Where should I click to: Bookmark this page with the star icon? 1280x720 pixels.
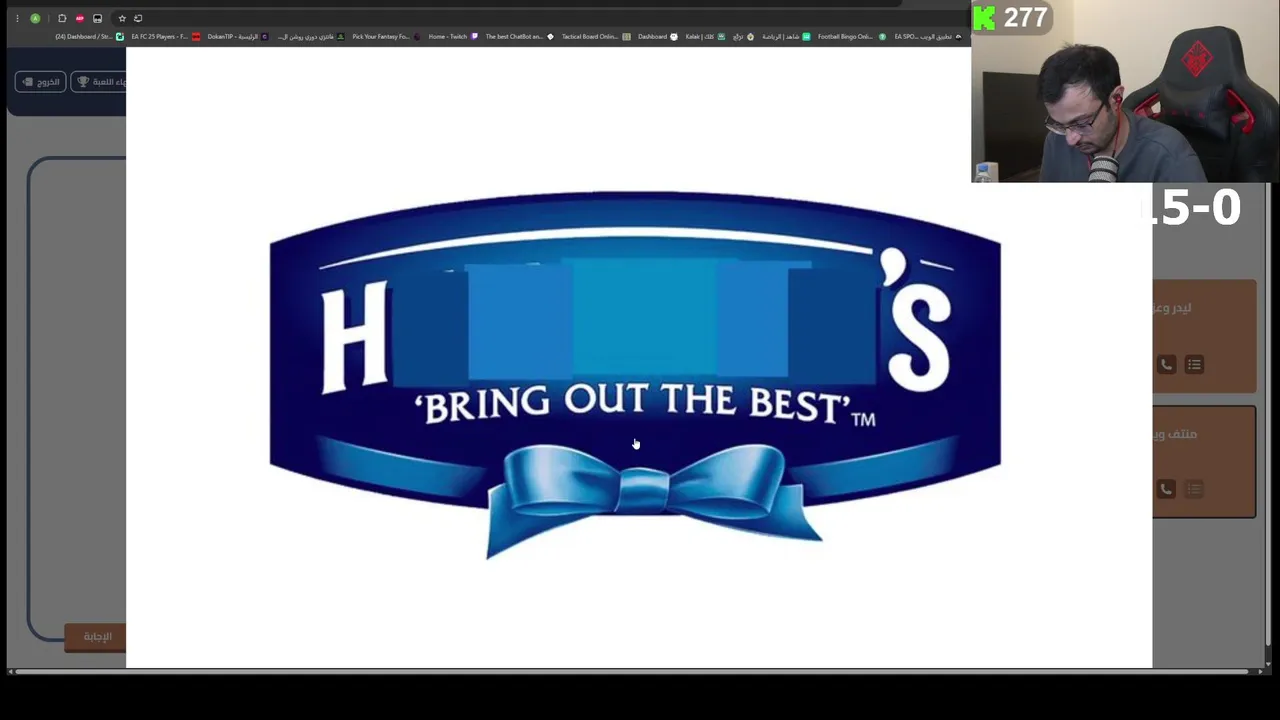(x=122, y=18)
